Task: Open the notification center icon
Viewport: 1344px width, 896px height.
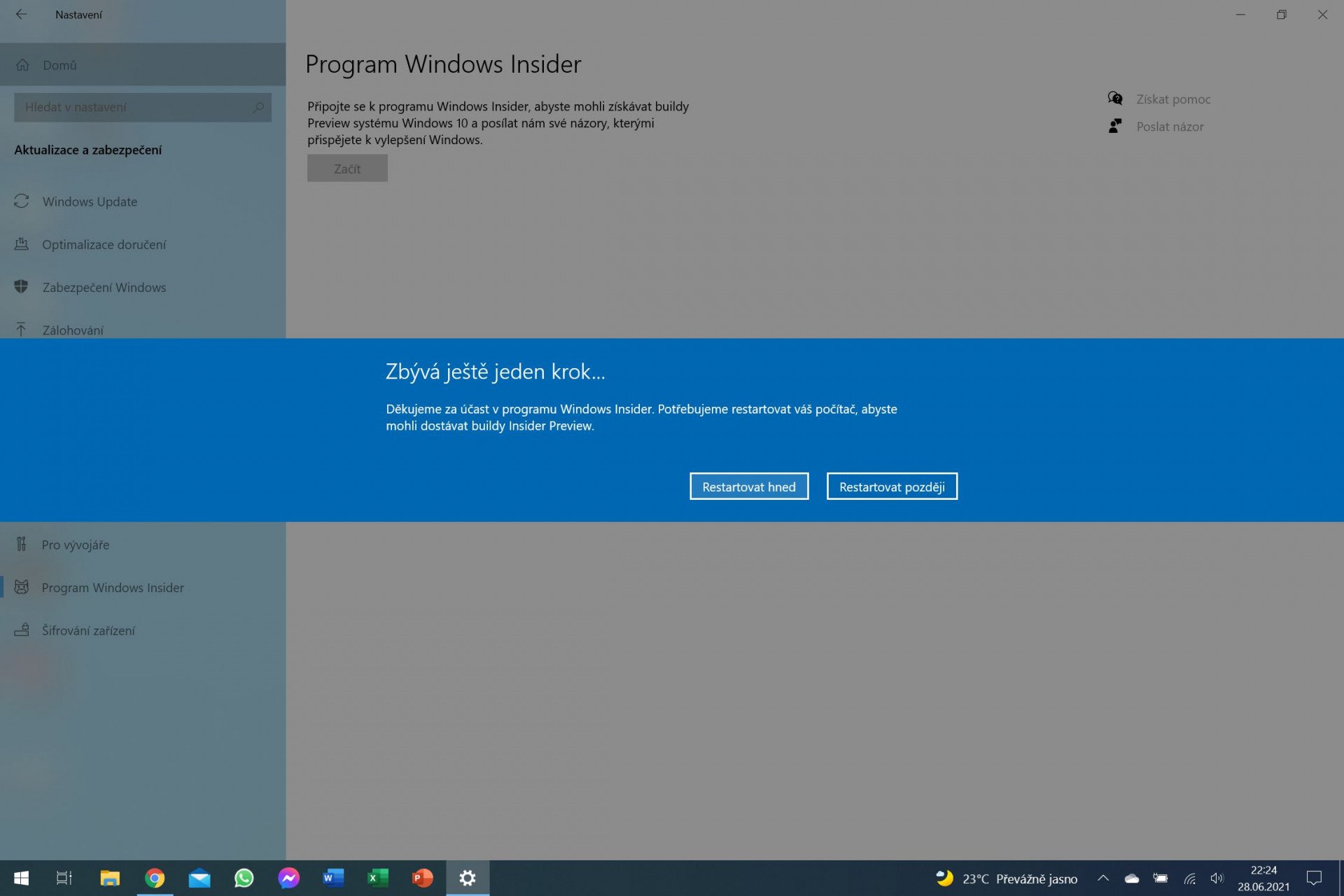Action: tap(1314, 878)
